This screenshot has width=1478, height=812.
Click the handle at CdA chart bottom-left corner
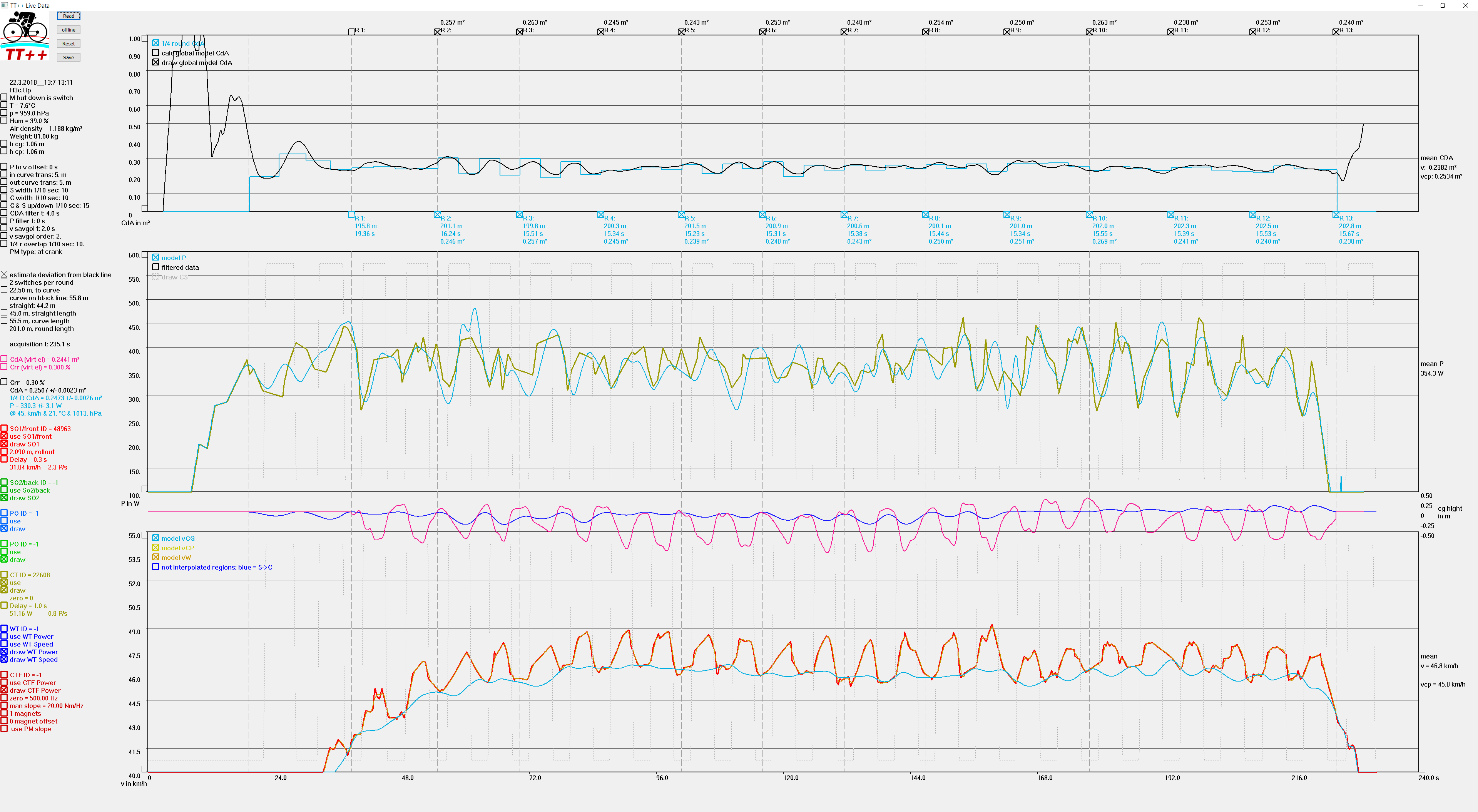(145, 208)
